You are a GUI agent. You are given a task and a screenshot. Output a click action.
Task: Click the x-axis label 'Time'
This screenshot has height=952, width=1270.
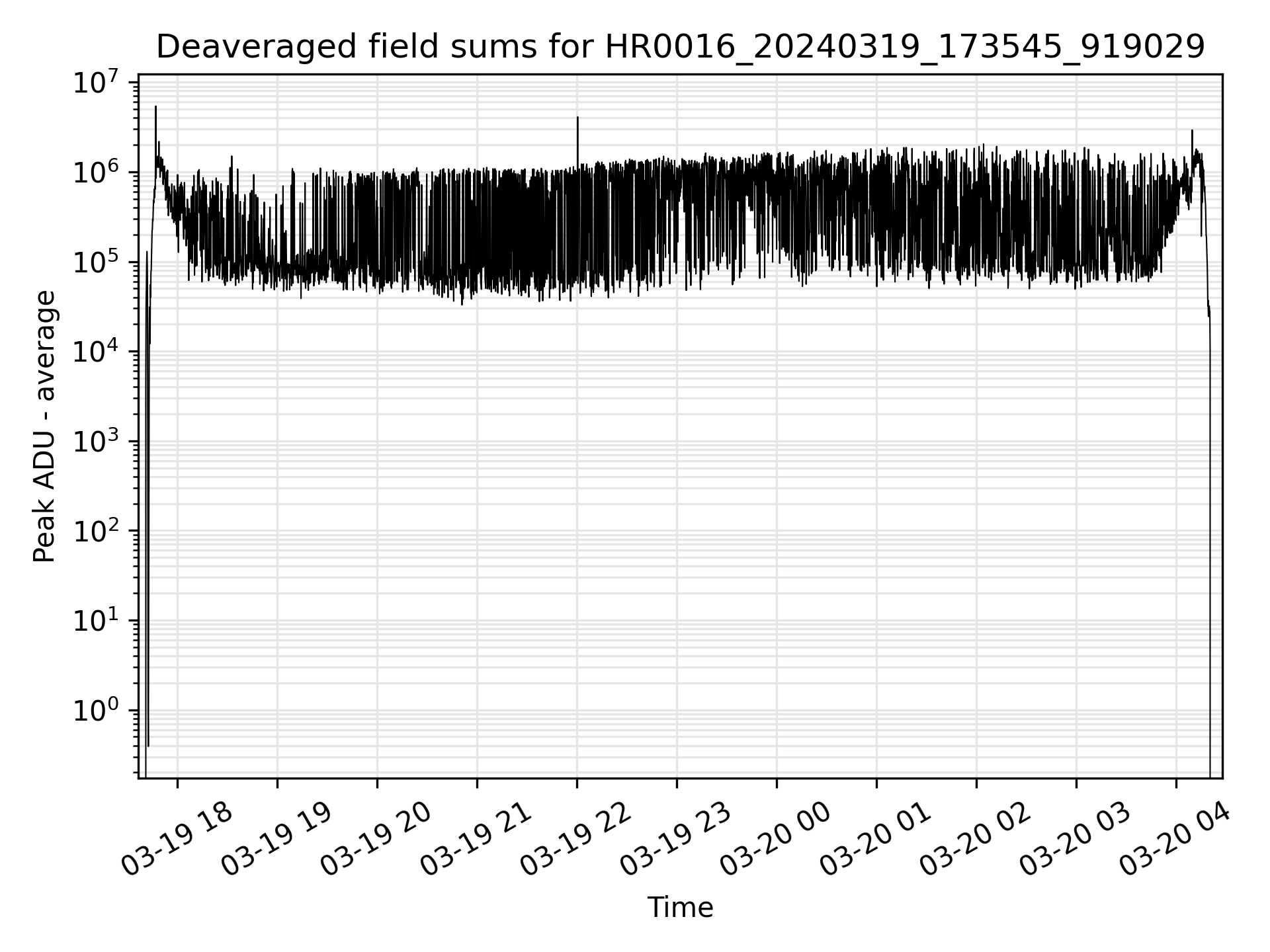click(x=680, y=908)
